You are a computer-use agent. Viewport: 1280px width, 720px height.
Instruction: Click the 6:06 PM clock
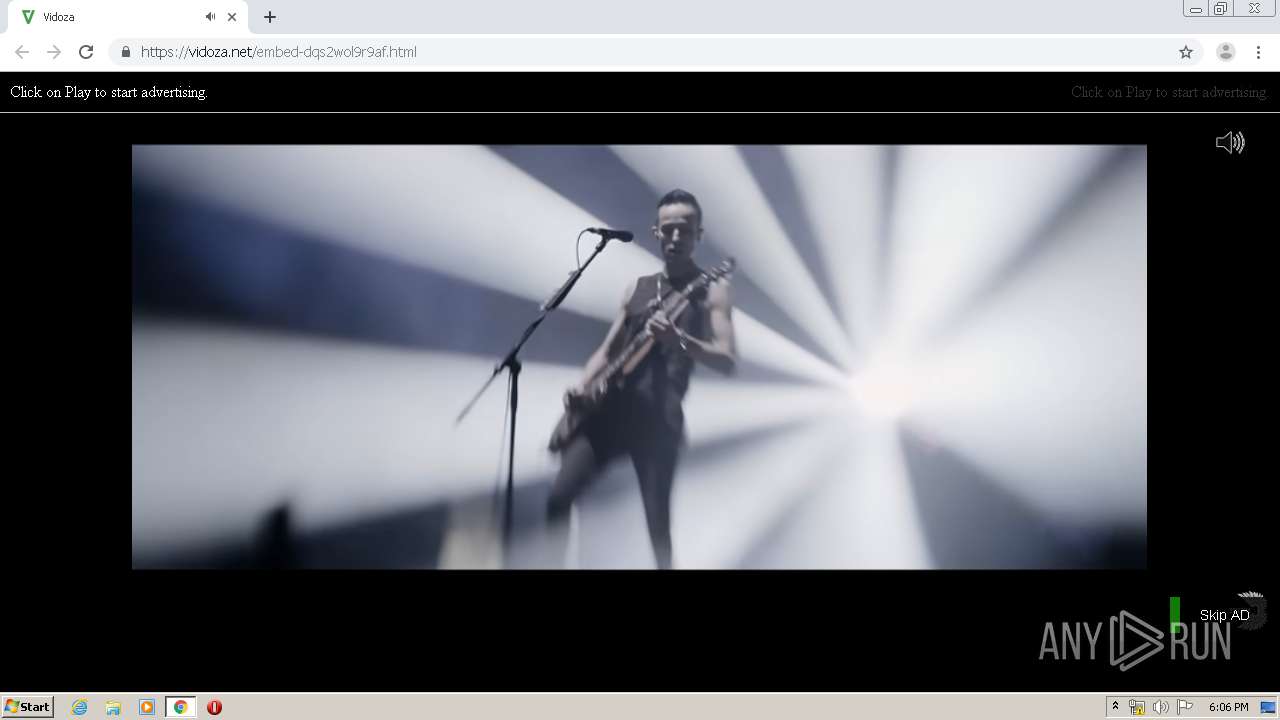[1228, 707]
